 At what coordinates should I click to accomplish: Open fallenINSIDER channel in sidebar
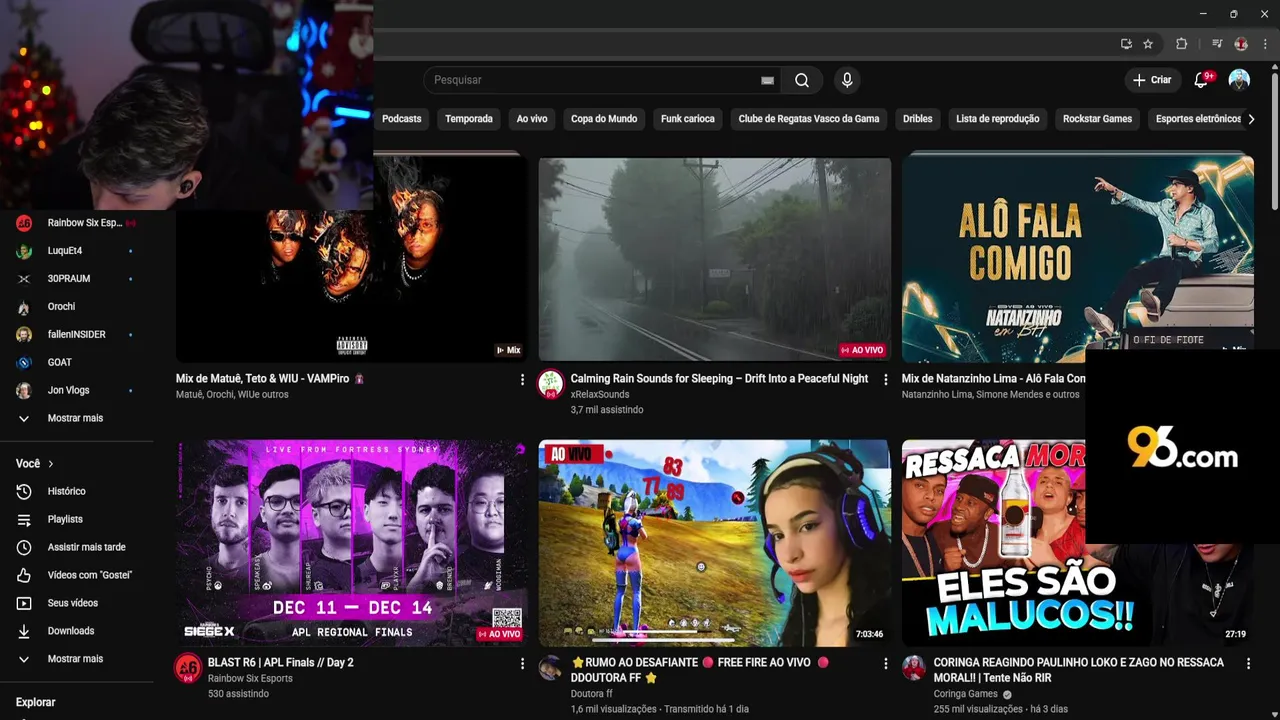coord(77,335)
